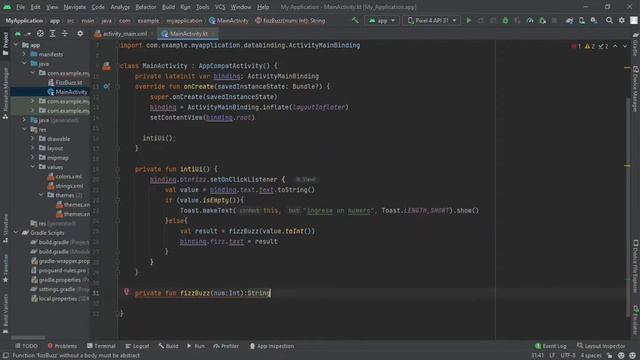The width and height of the screenshot is (640, 360).
Task: Click the red error count indicator
Action: click(576, 46)
